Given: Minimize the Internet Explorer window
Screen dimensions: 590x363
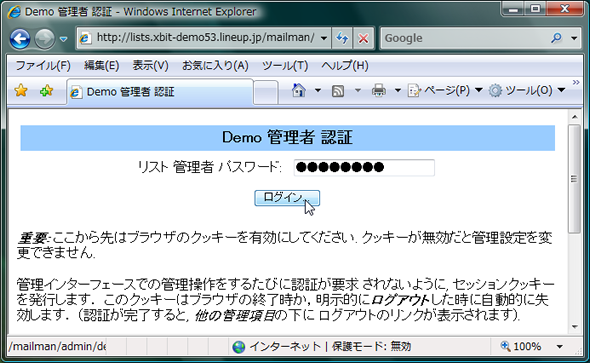Looking at the screenshot, I should [x=513, y=9].
